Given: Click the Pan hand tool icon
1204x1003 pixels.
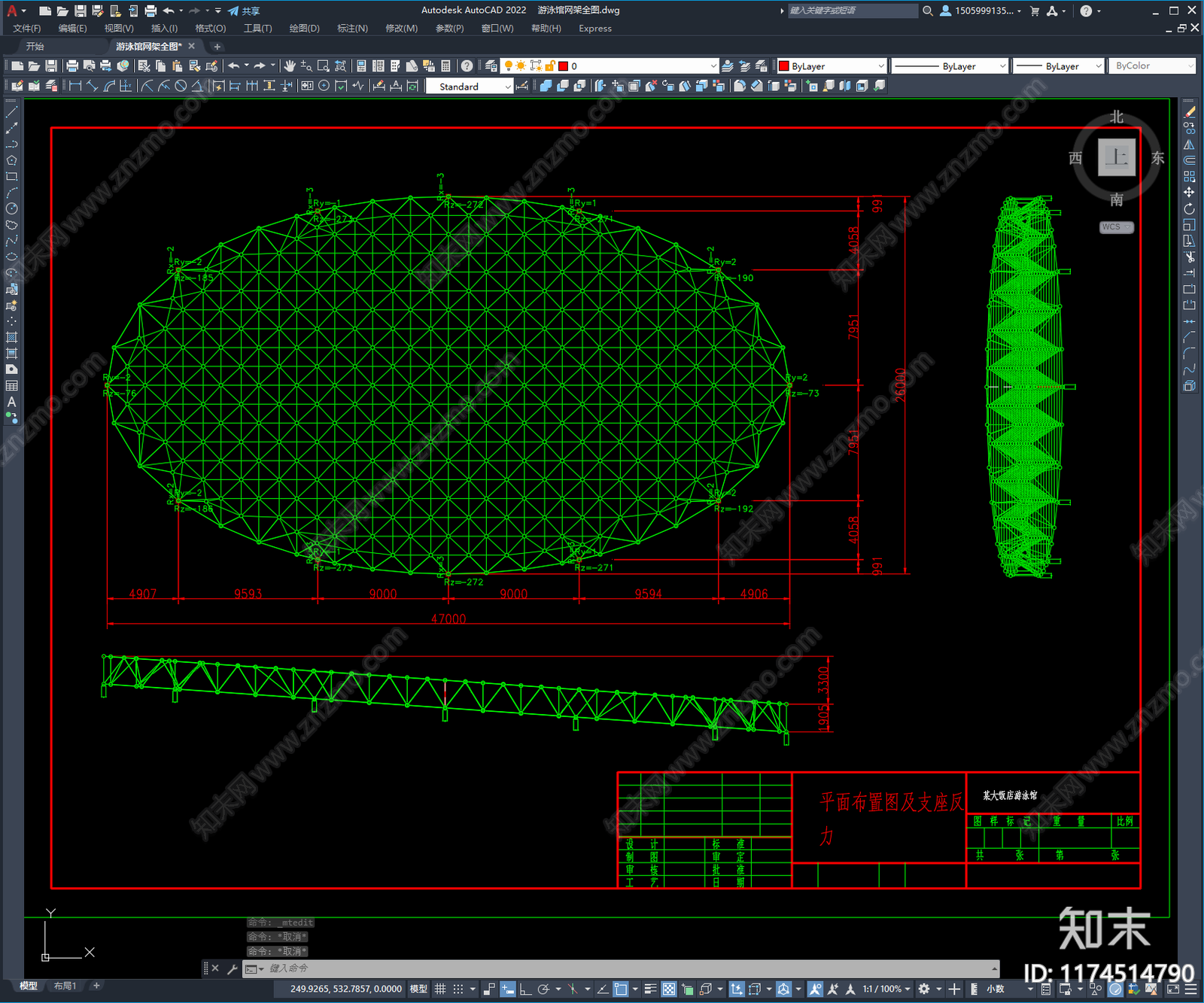Looking at the screenshot, I should pyautogui.click(x=290, y=66).
